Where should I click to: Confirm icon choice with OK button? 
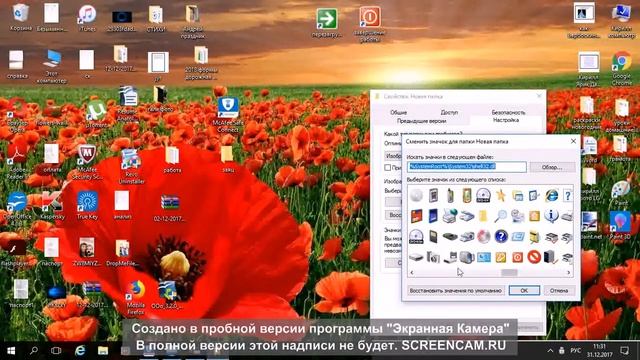click(524, 290)
